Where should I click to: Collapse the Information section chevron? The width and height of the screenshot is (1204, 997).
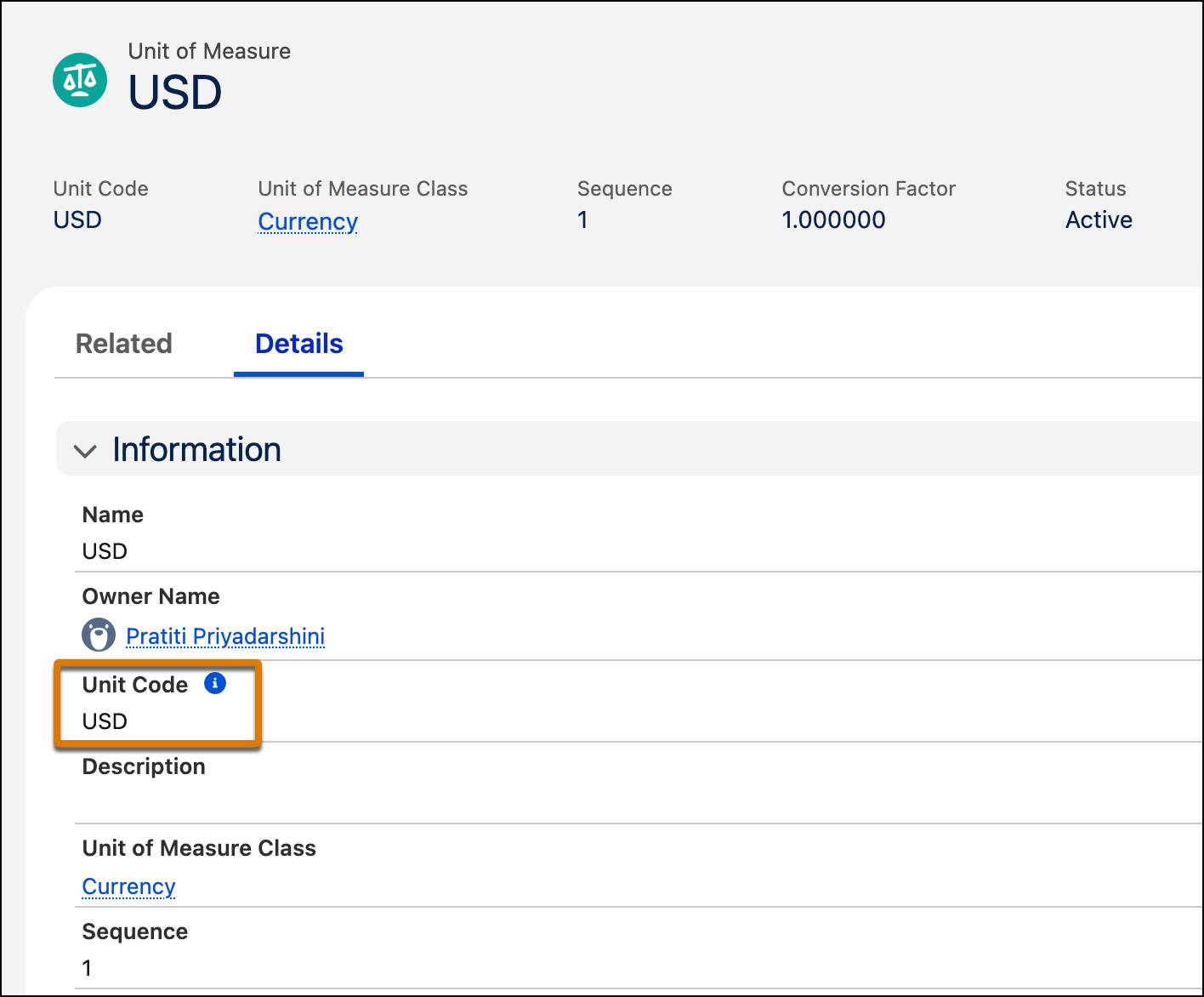pyautogui.click(x=86, y=450)
